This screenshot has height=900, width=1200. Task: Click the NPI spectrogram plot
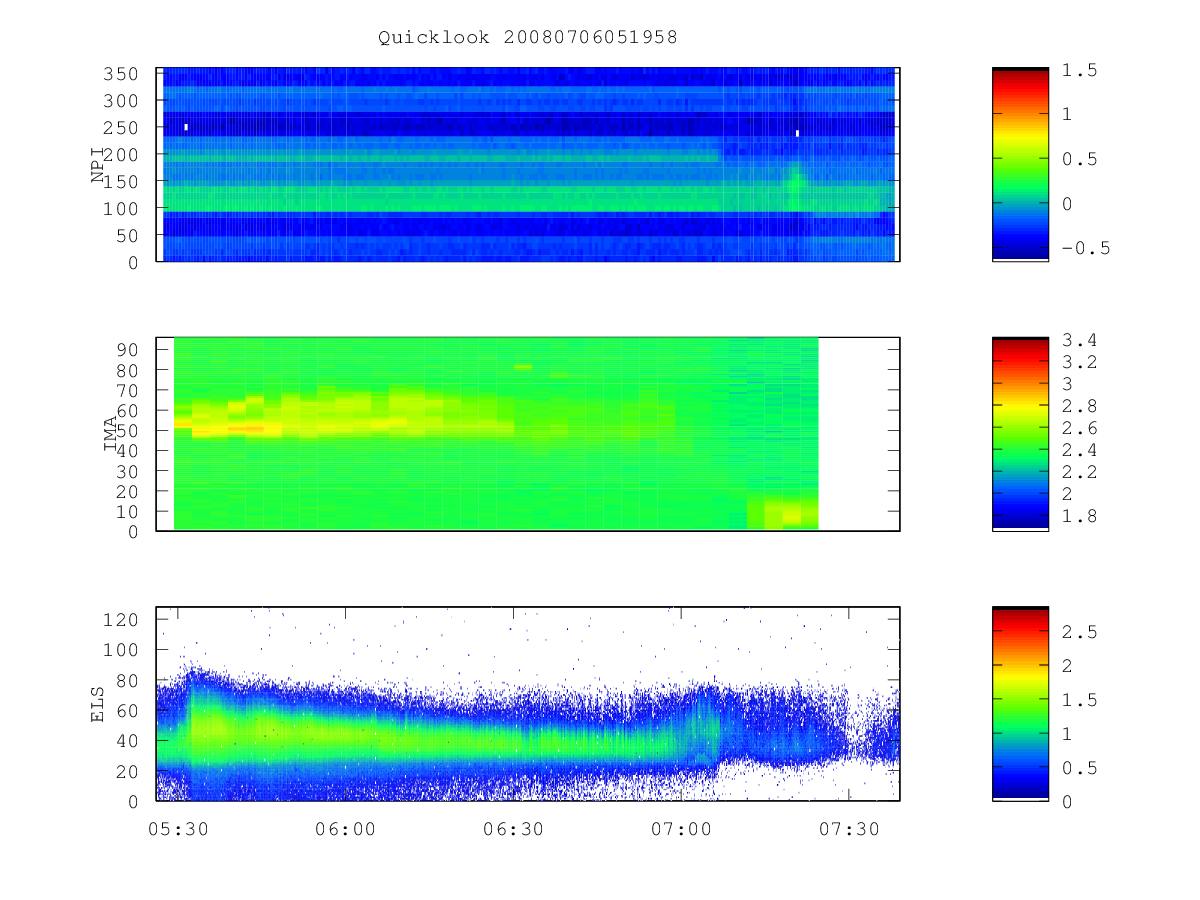pyautogui.click(x=528, y=165)
